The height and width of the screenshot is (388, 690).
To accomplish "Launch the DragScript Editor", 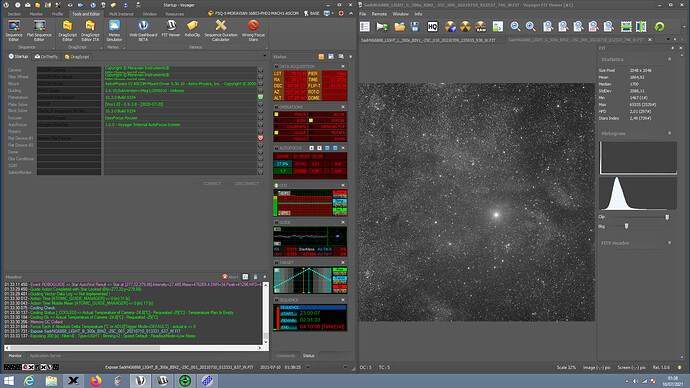I will pos(67,30).
